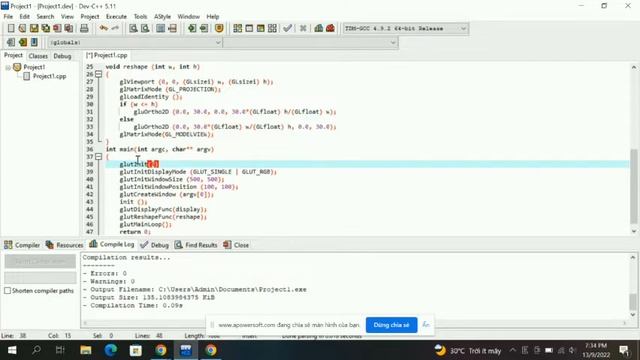Viewport: 640px width, 360px height.
Task: Open the Execute menu
Action: 116,16
